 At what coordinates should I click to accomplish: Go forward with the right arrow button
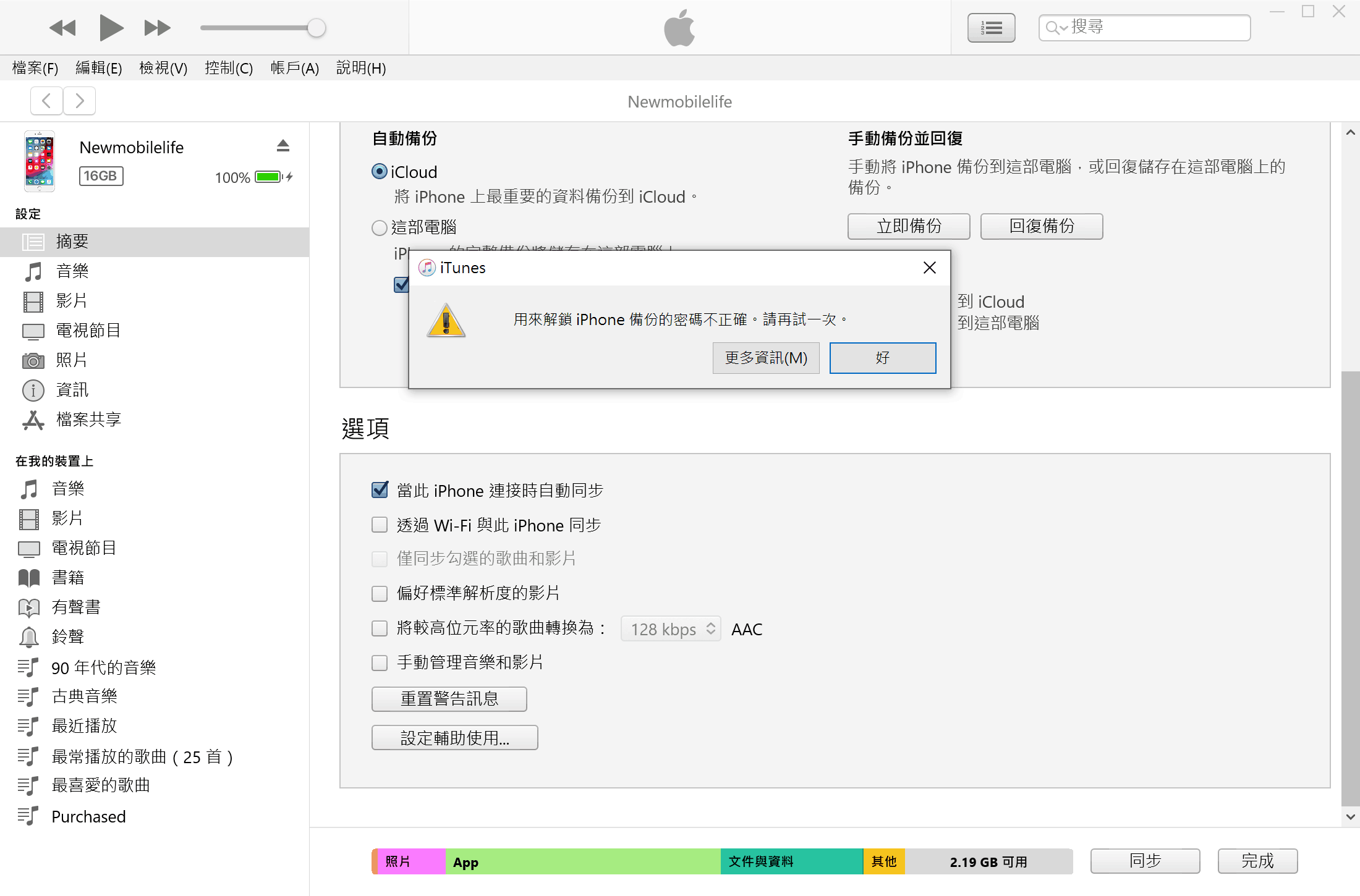tap(80, 101)
